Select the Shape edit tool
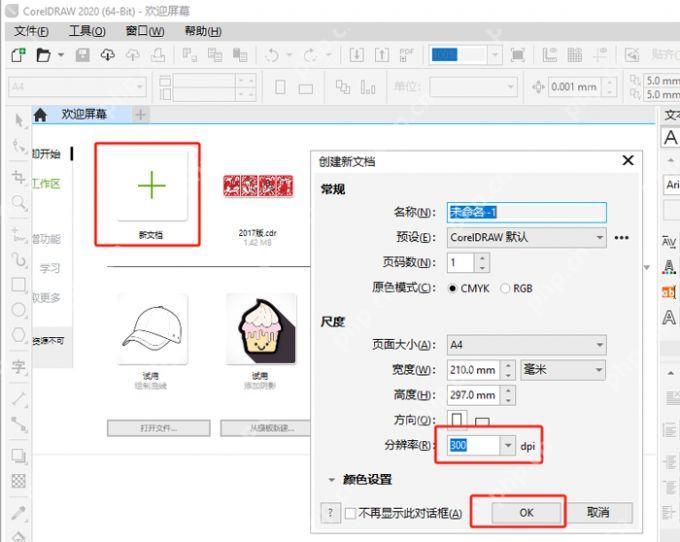This screenshot has width=680, height=542. 19,146
